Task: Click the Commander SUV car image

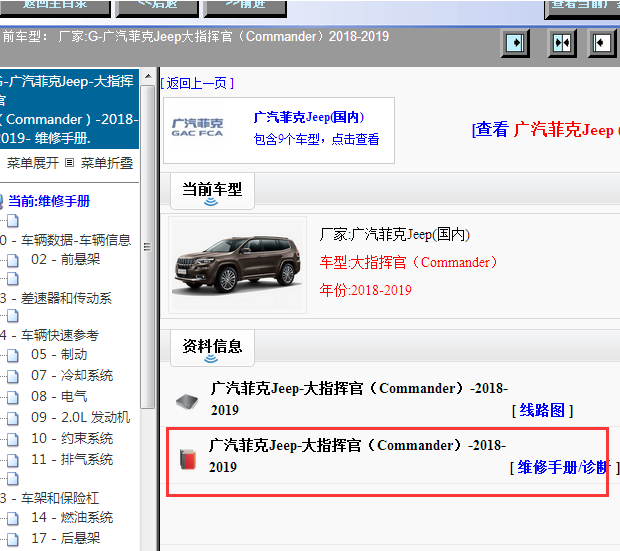Action: coord(238,264)
